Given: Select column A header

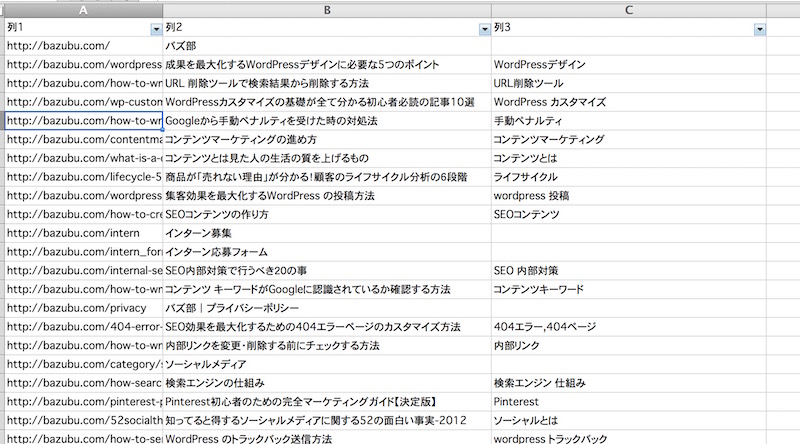Looking at the screenshot, I should click(82, 9).
